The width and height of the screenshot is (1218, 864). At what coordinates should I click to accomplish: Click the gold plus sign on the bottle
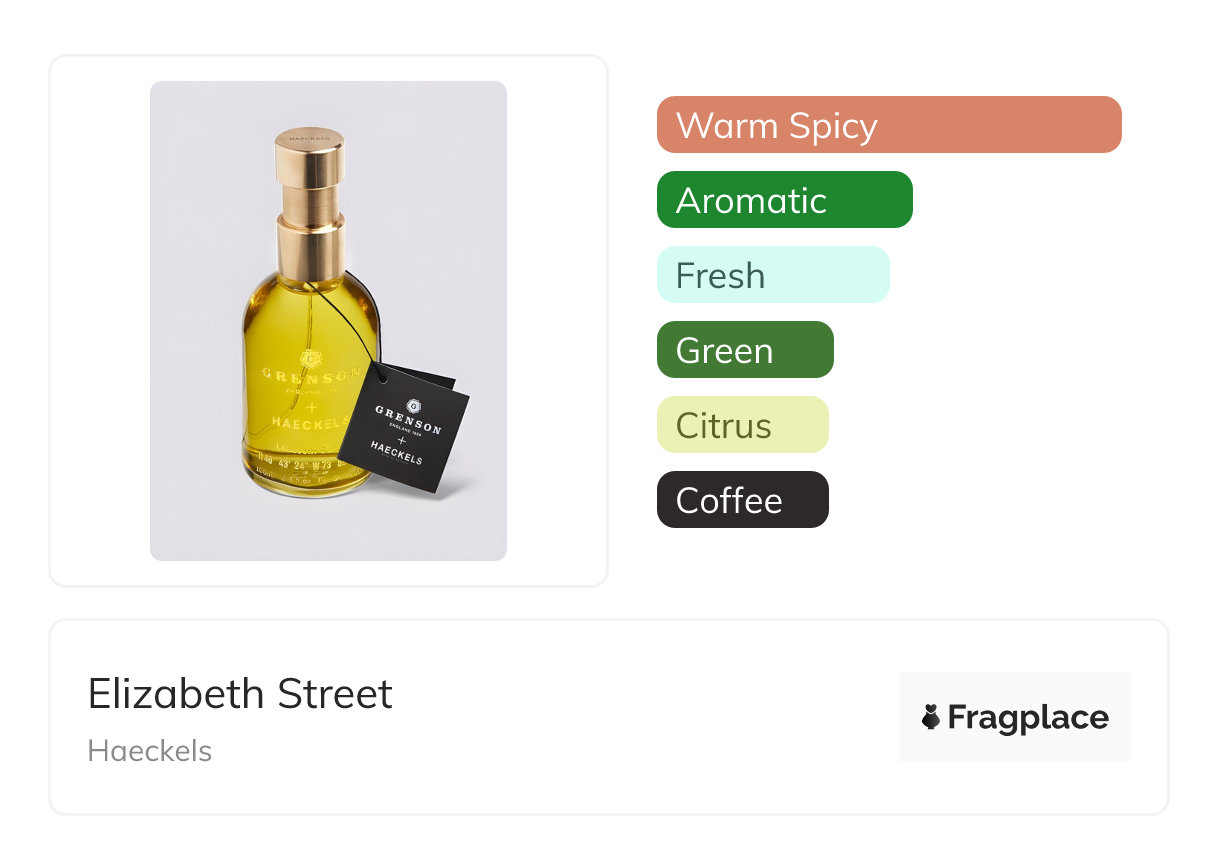(311, 407)
